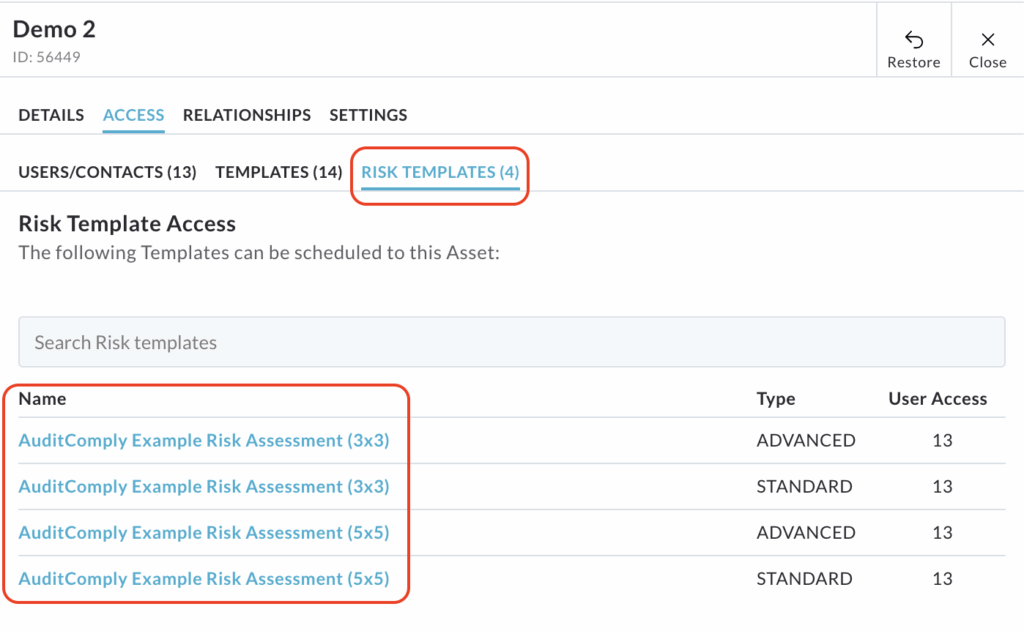Click user access count 13 in first row
Image resolution: width=1024 pixels, height=631 pixels.
(x=942, y=440)
